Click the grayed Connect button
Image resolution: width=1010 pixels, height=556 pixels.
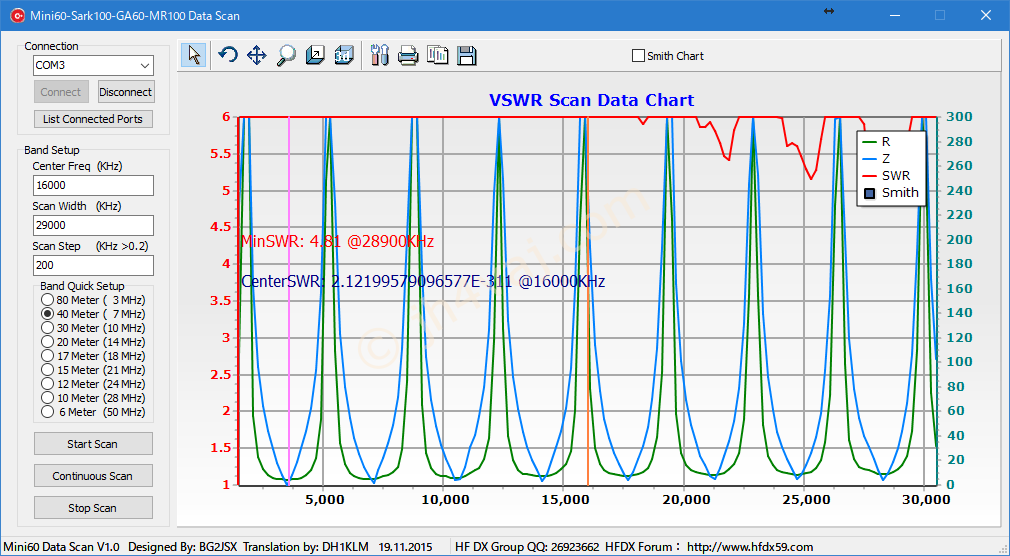pos(61,92)
